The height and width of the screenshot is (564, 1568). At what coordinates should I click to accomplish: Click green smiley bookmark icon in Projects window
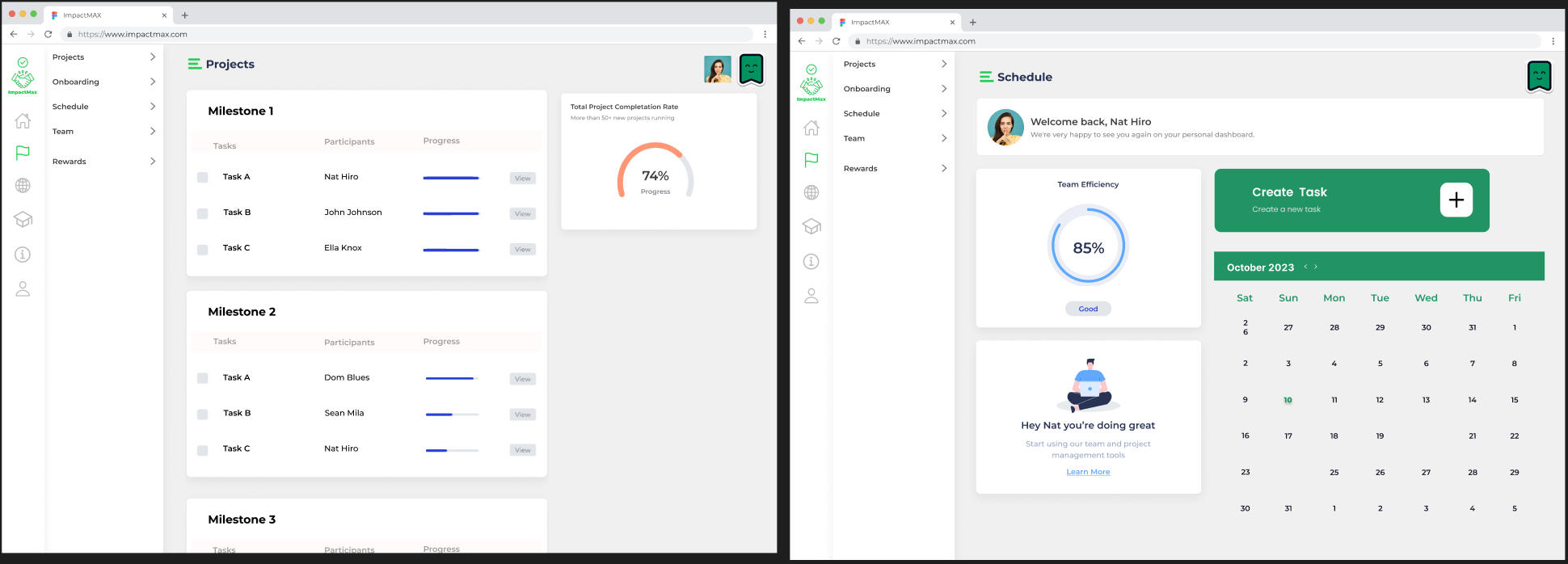point(752,69)
